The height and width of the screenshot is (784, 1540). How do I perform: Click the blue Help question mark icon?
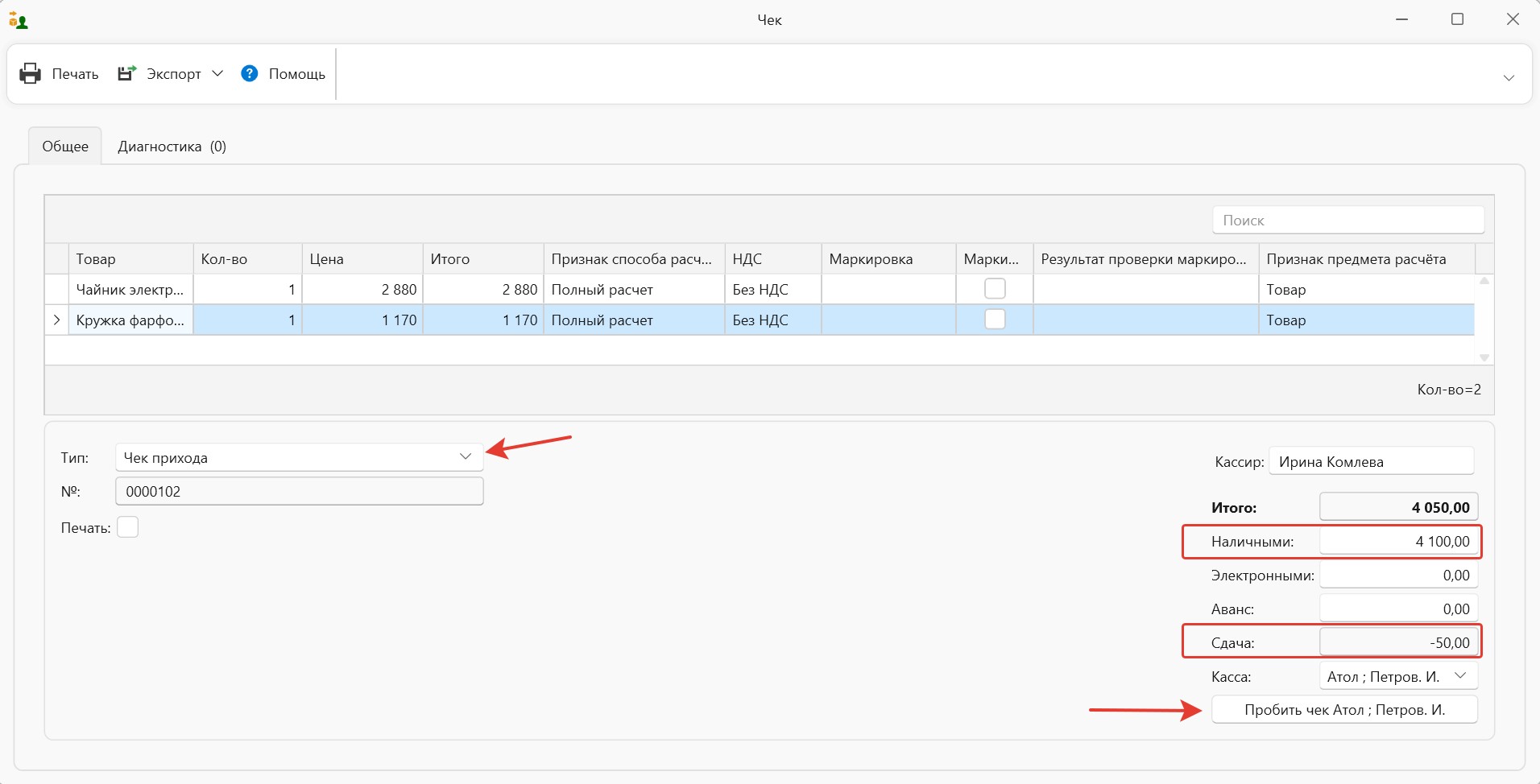(250, 73)
